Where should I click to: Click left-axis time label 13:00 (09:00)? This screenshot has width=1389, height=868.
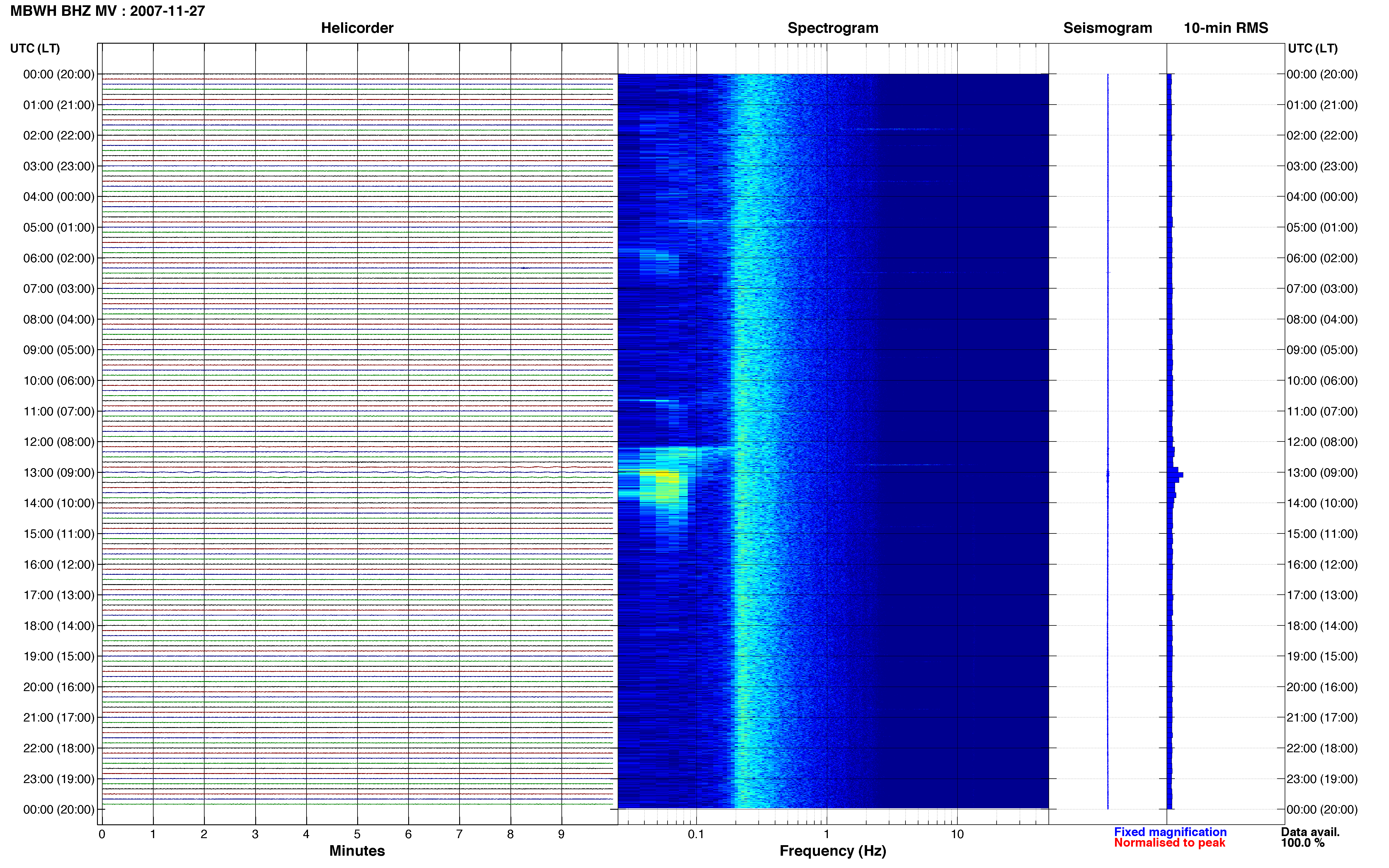[59, 473]
